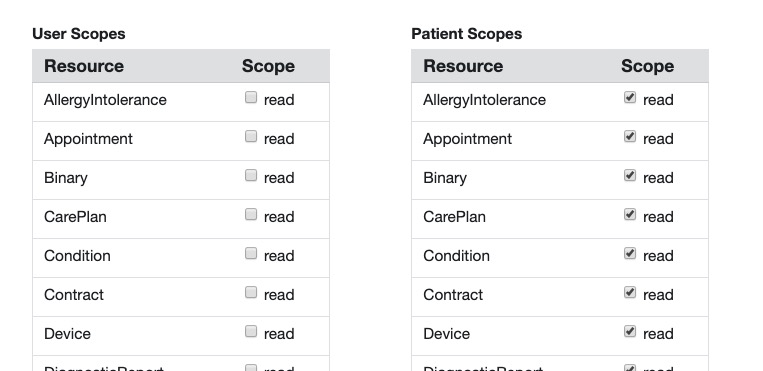763x371 pixels.
Task: Click Resource header in User Scopes table
Action: coord(84,66)
